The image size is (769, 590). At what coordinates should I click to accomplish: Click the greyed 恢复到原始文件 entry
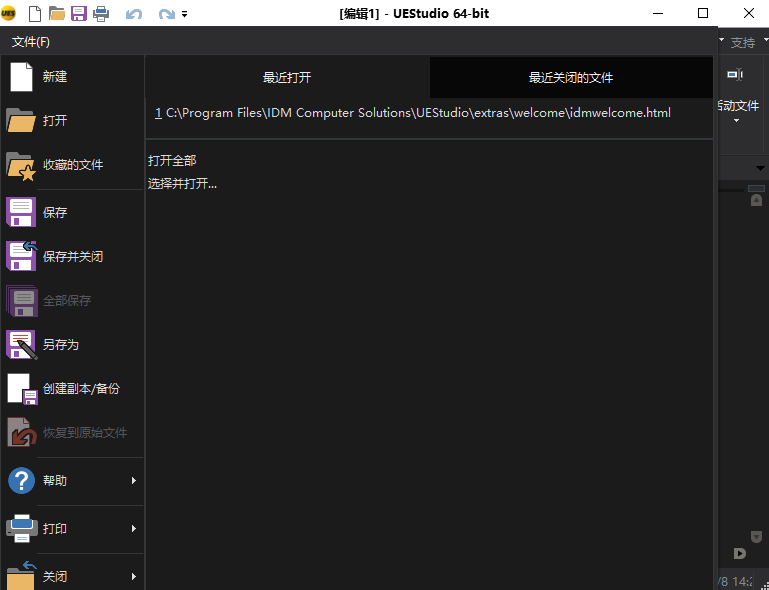click(x=72, y=433)
